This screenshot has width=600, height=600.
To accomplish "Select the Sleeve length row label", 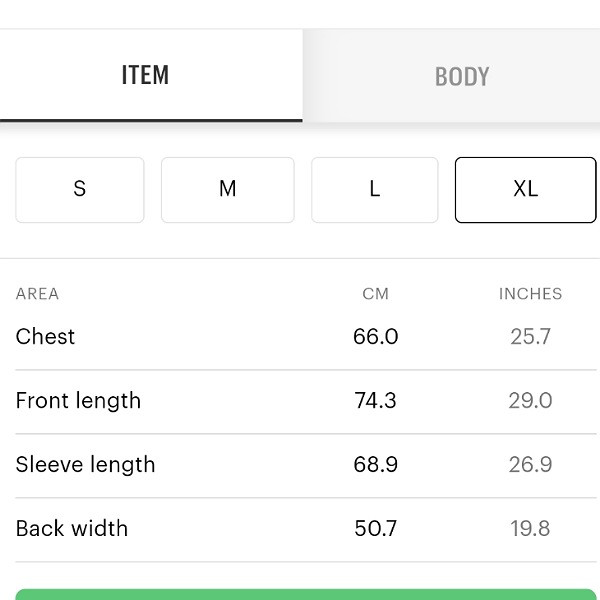I will pos(86,465).
